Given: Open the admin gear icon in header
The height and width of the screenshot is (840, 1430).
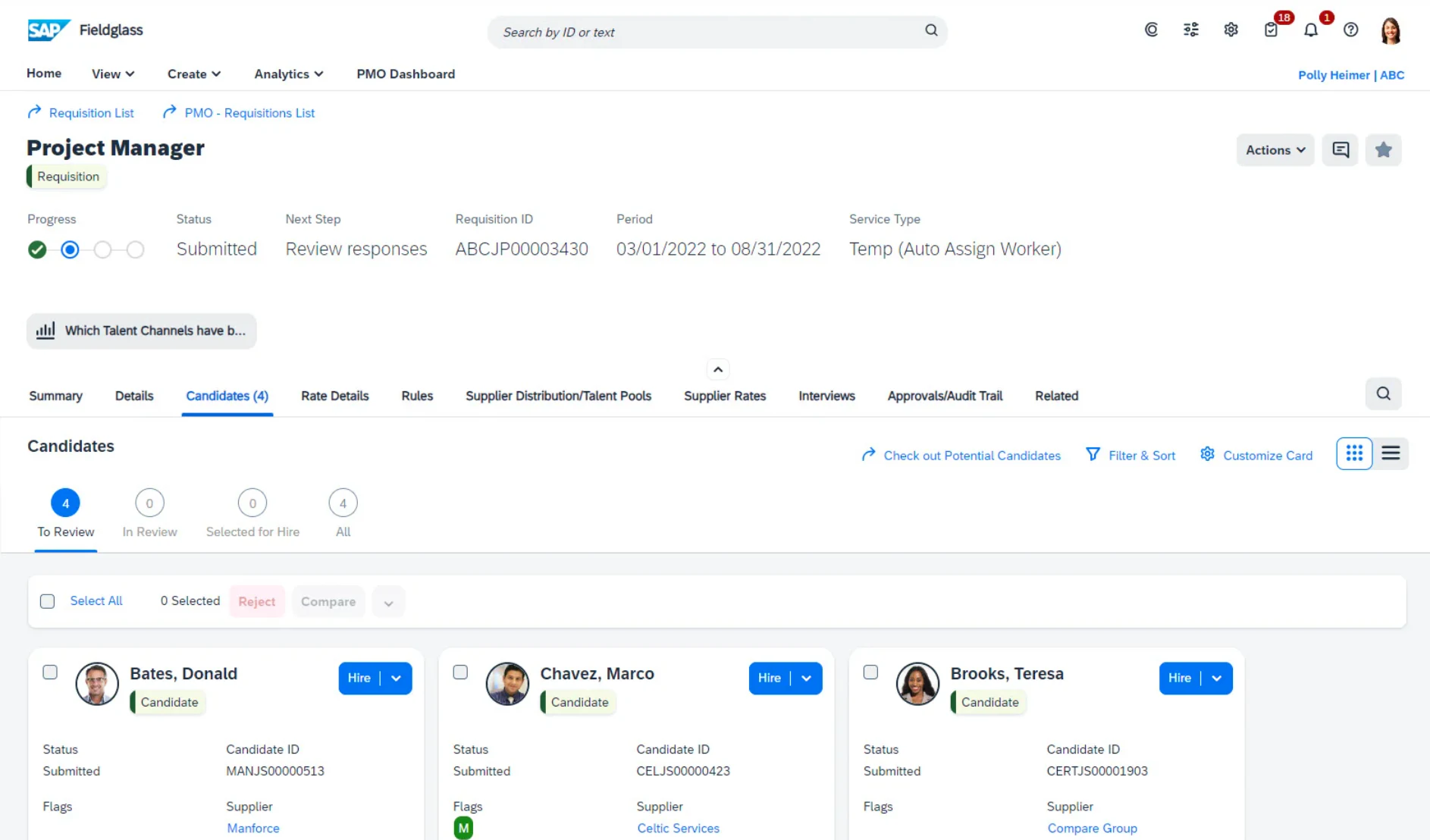Looking at the screenshot, I should click(x=1231, y=30).
